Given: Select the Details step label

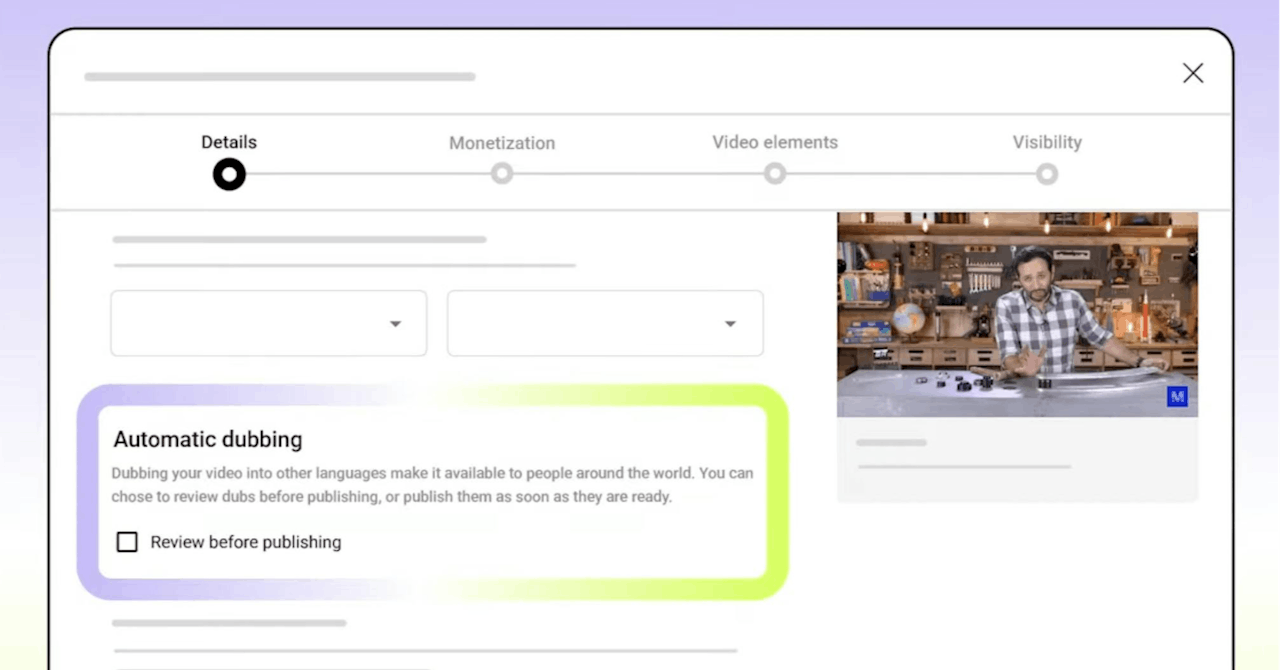Looking at the screenshot, I should coord(229,142).
